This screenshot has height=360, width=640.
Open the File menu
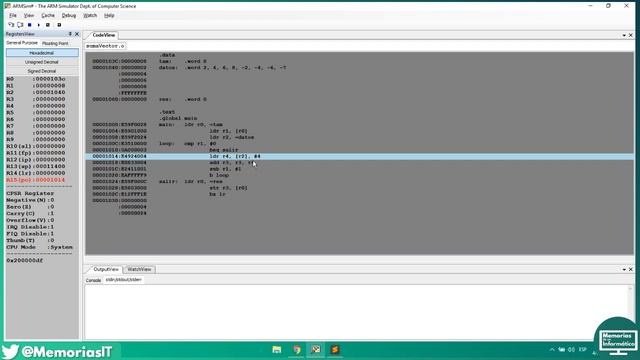click(x=13, y=16)
